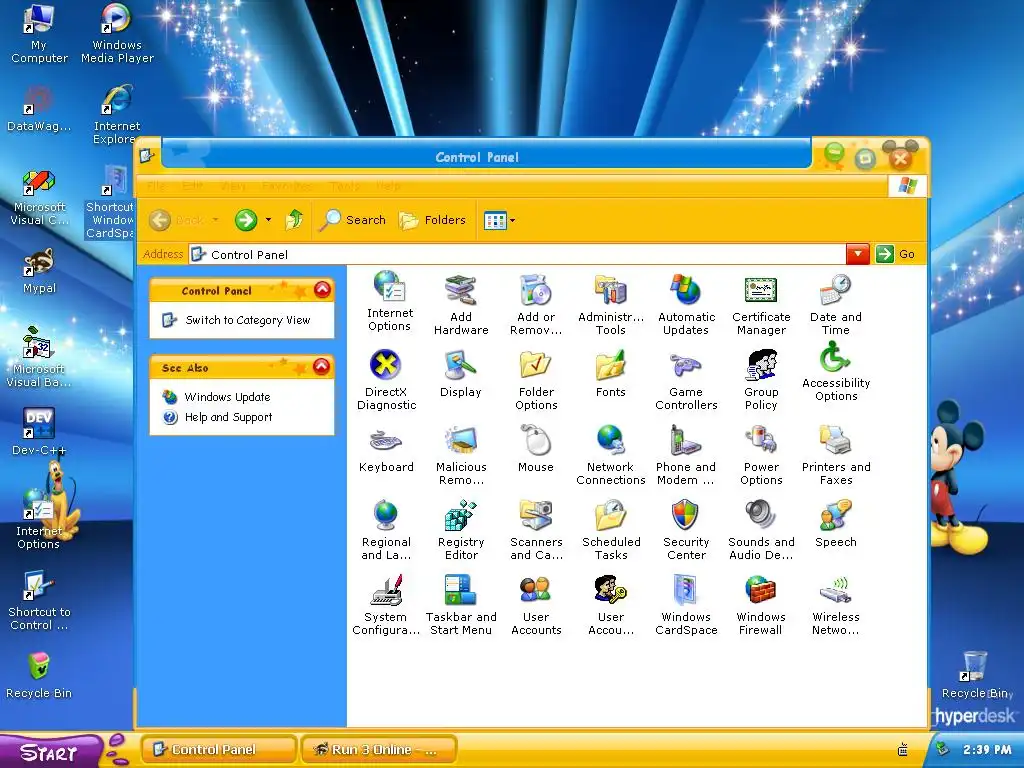Open Taskbar and Start Menu settings
This screenshot has width=1024, height=768.
(x=461, y=605)
